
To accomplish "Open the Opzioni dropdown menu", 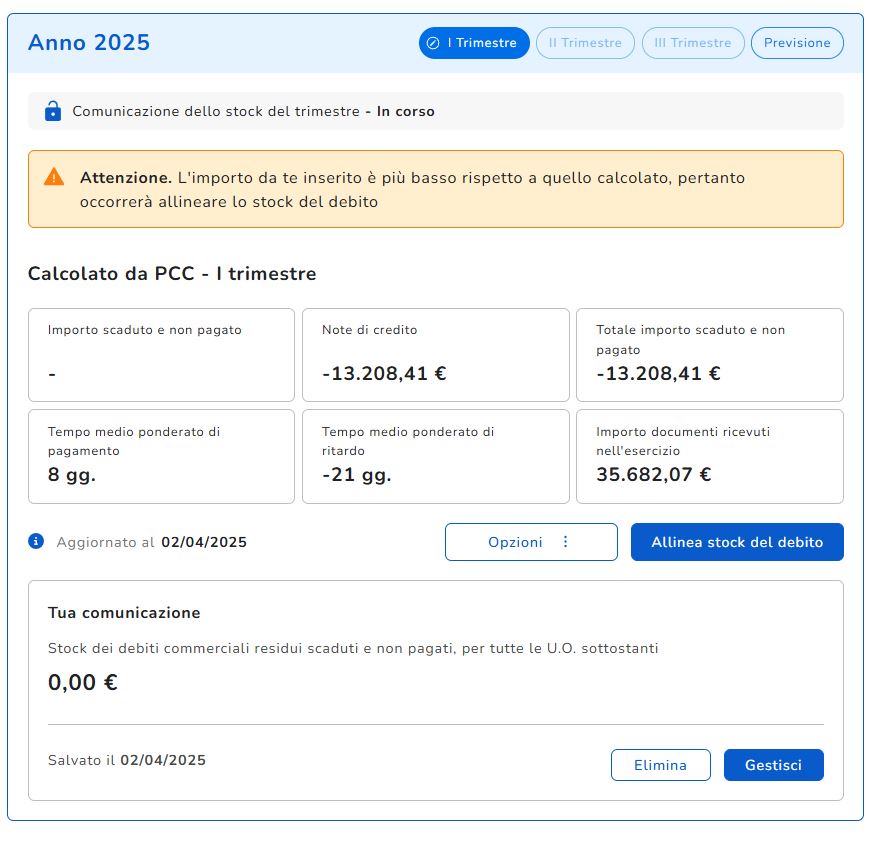I will 531,542.
